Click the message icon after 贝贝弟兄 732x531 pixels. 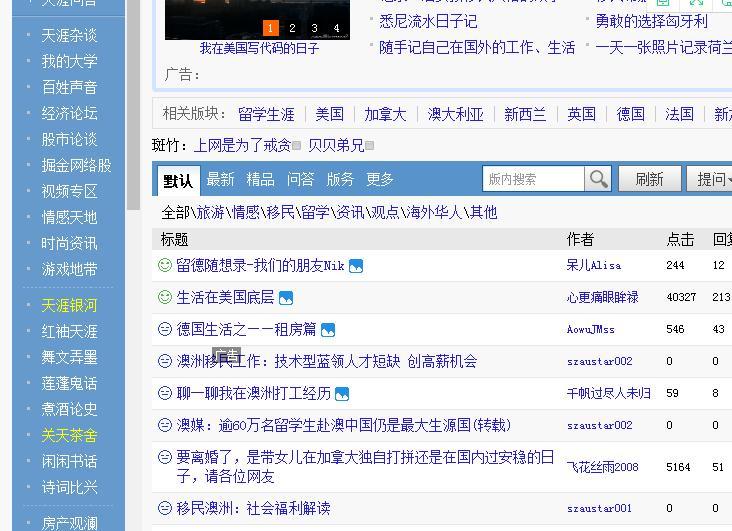[x=370, y=146]
